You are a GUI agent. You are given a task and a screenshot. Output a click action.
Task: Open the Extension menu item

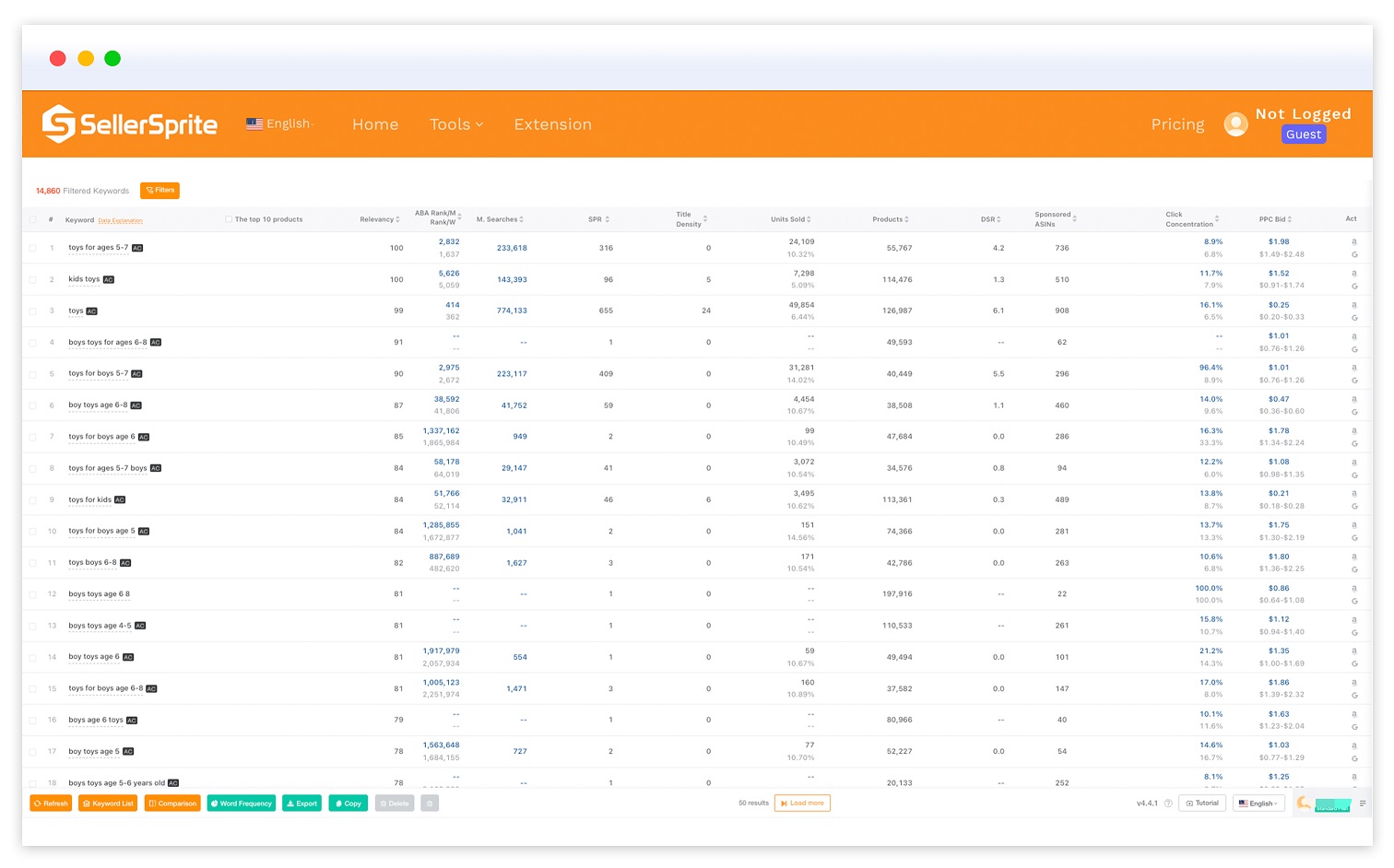(x=553, y=124)
